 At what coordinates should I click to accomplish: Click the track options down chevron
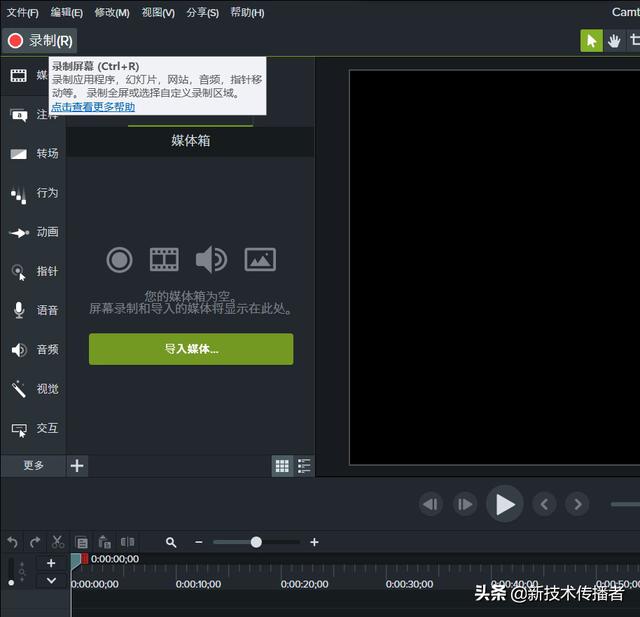coord(51,581)
